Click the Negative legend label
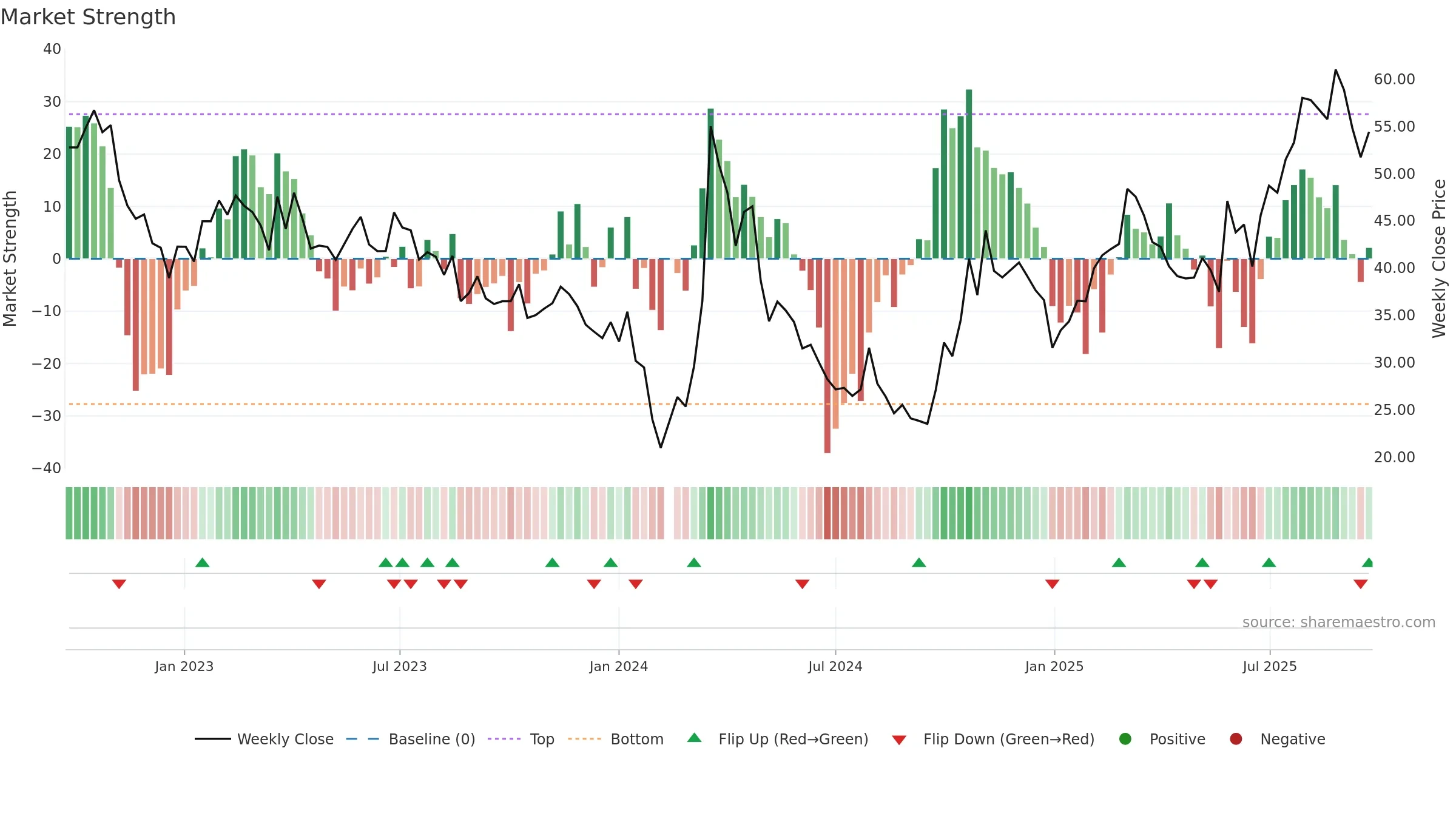The width and height of the screenshot is (1456, 819). [1293, 739]
